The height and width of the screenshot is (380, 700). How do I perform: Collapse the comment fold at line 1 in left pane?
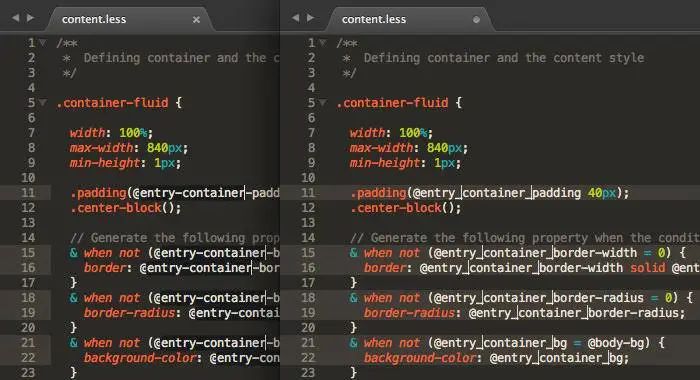pos(43,43)
